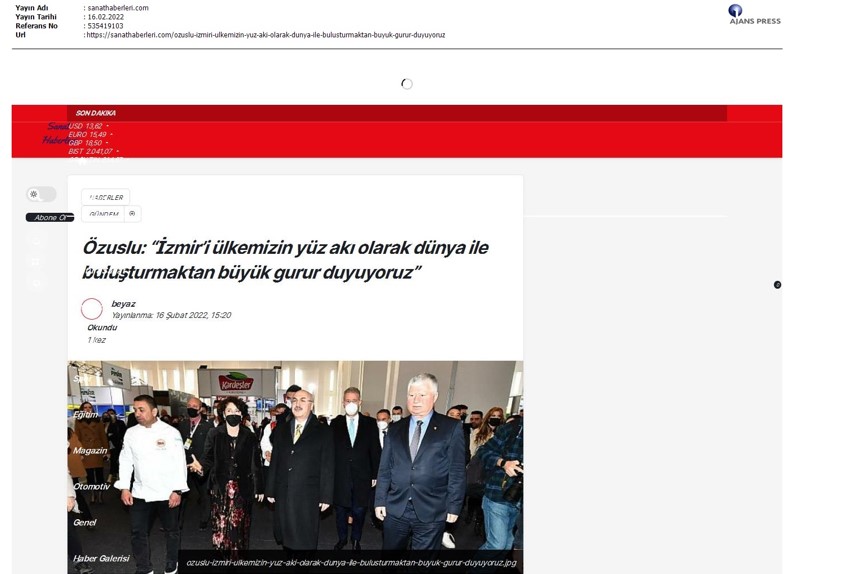Click the image filename caption ending in .jpg
This screenshot has width=858, height=574.
point(351,563)
